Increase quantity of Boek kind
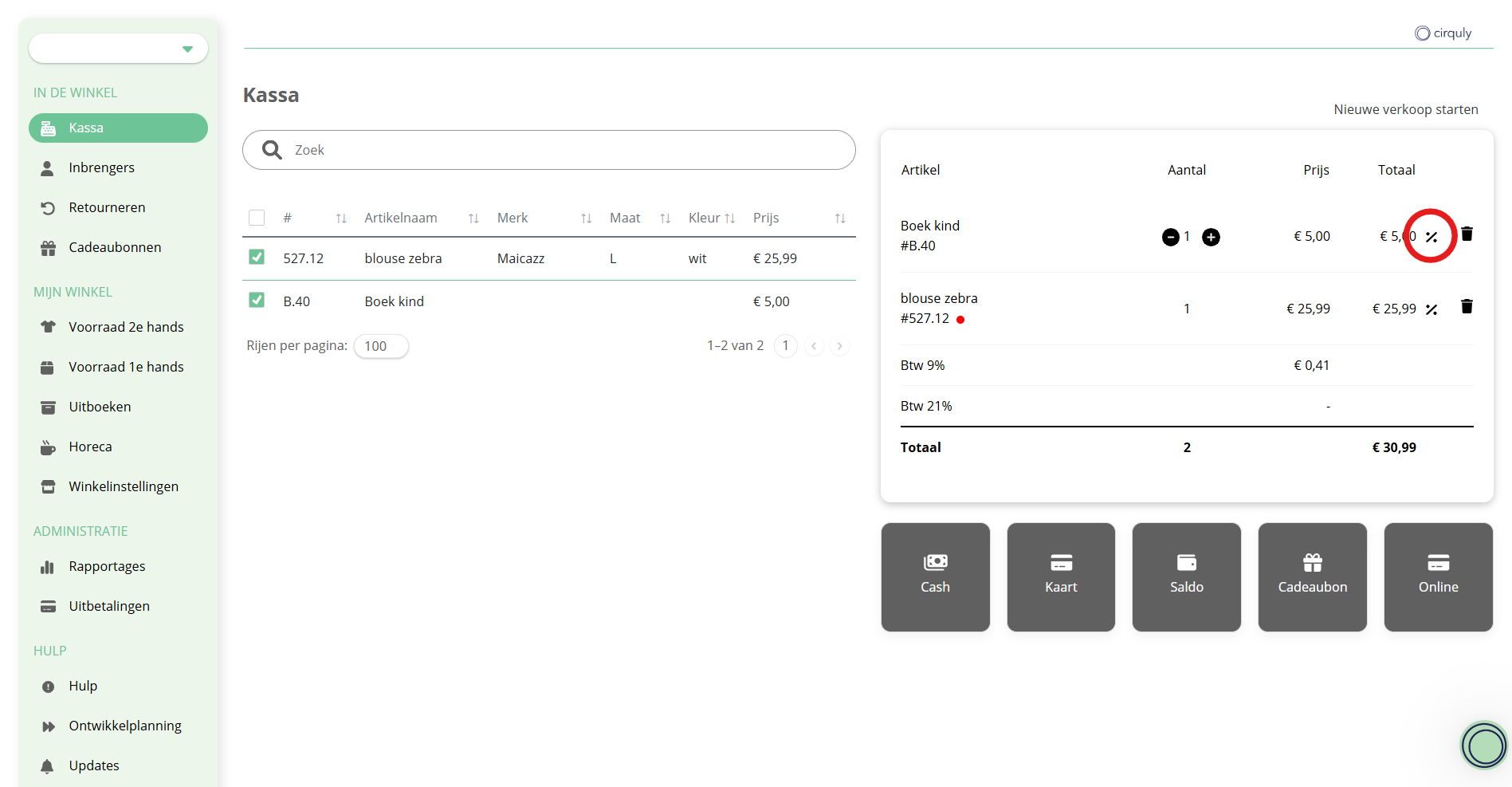This screenshot has height=787, width=1512. point(1211,237)
